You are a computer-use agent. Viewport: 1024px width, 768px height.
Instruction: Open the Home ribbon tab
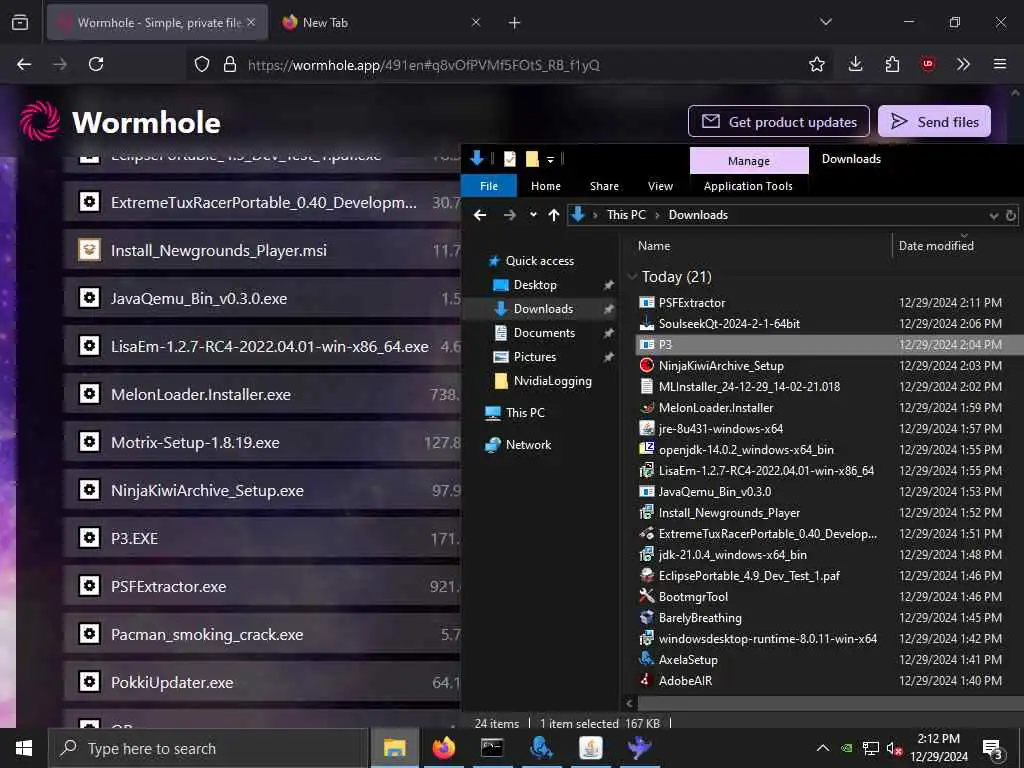(x=546, y=186)
